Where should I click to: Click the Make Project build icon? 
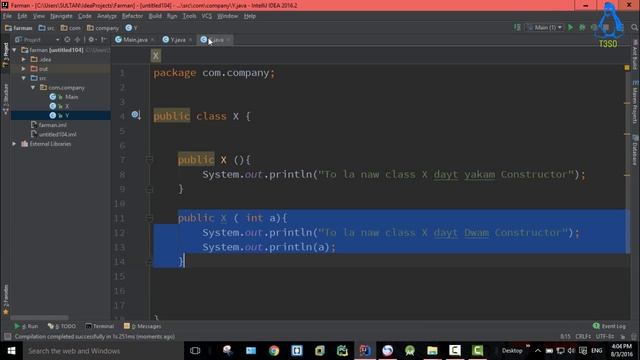click(517, 27)
